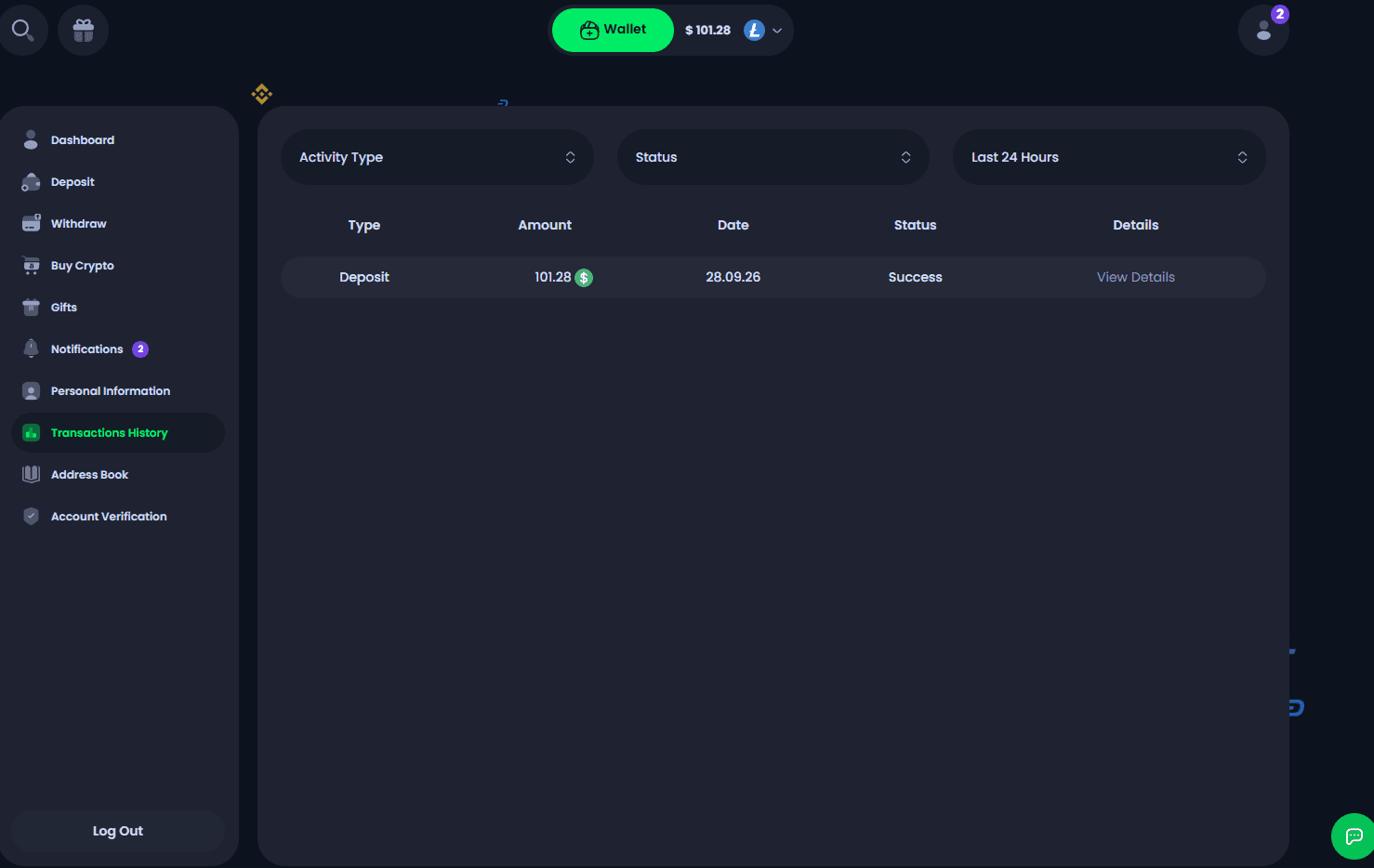This screenshot has height=868, width=1374.
Task: Click the notifications count badge in sidebar
Action: tap(140, 349)
